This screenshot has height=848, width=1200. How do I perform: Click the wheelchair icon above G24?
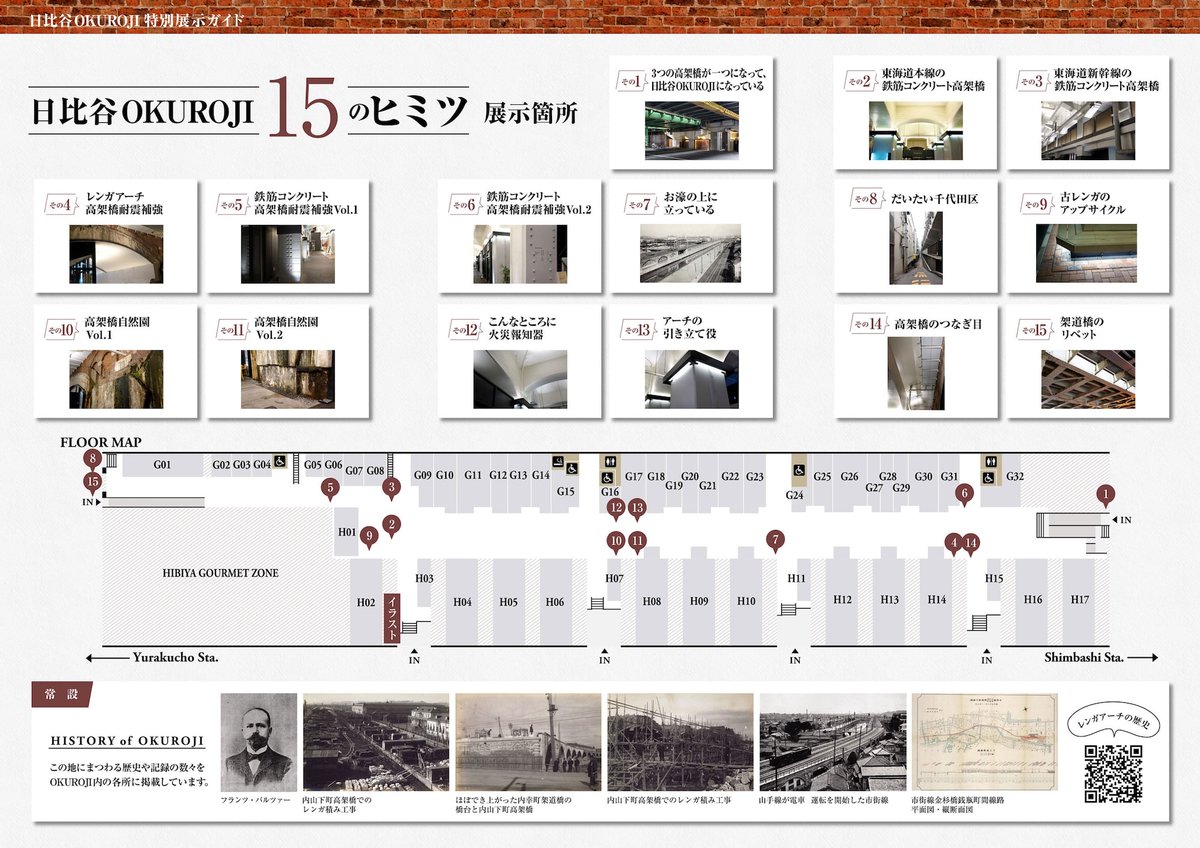tap(799, 470)
